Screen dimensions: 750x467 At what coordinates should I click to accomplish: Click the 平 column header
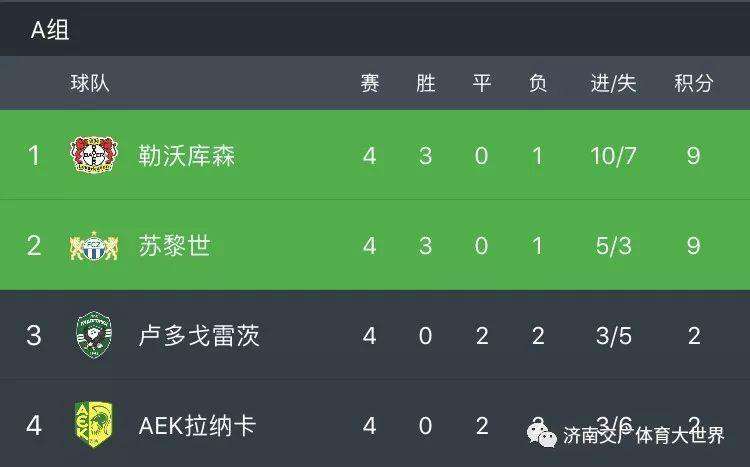pyautogui.click(x=481, y=84)
